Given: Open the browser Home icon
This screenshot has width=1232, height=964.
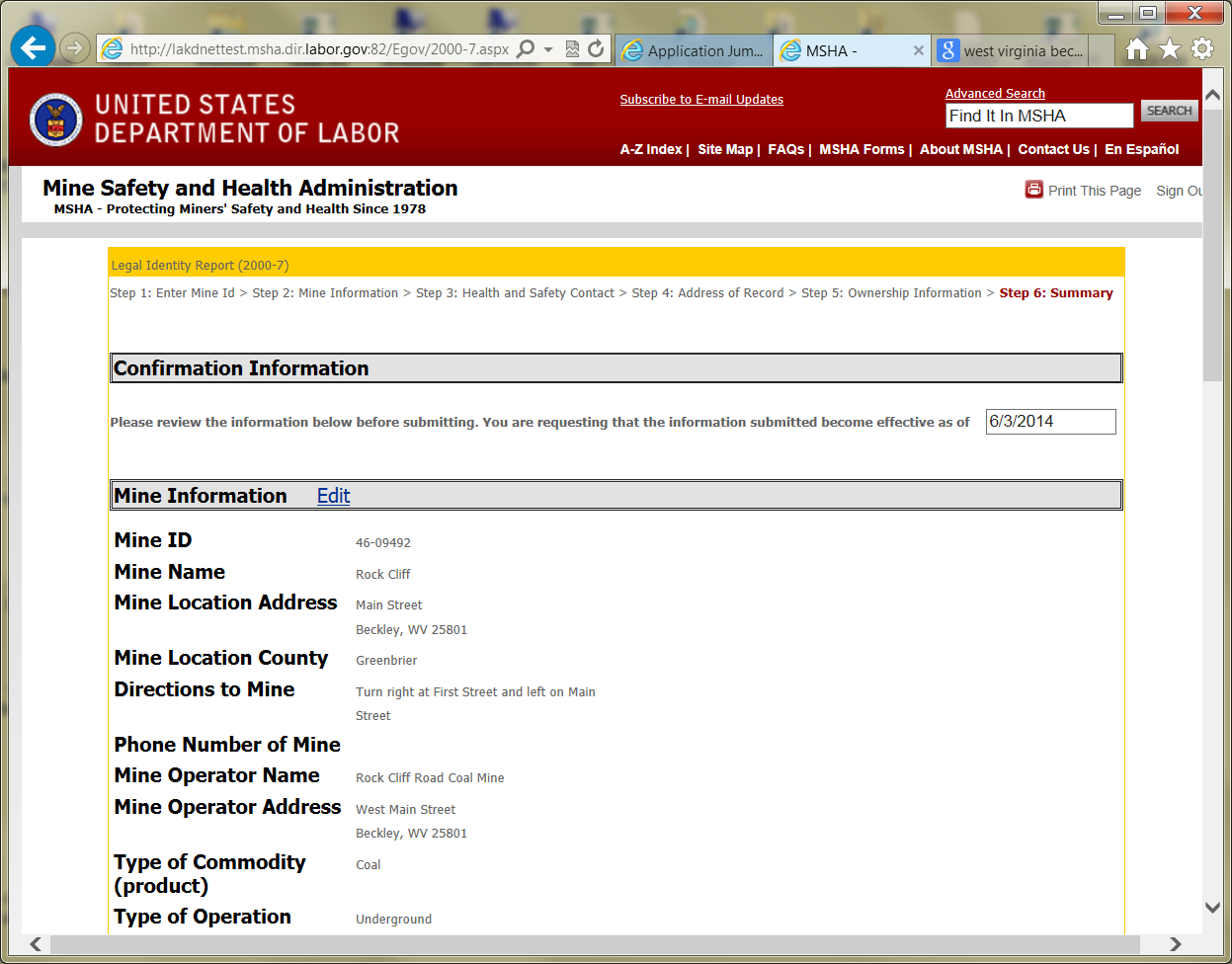Looking at the screenshot, I should [x=1137, y=49].
